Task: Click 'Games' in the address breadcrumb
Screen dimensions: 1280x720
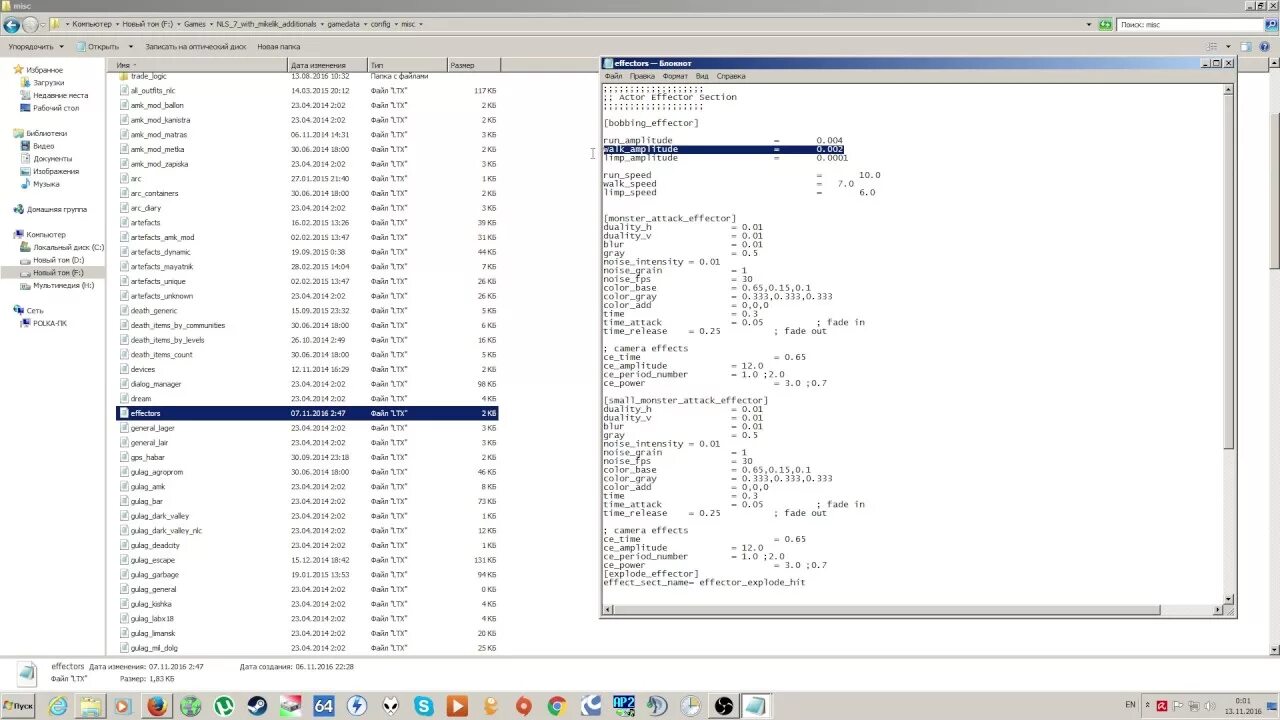Action: 195,24
